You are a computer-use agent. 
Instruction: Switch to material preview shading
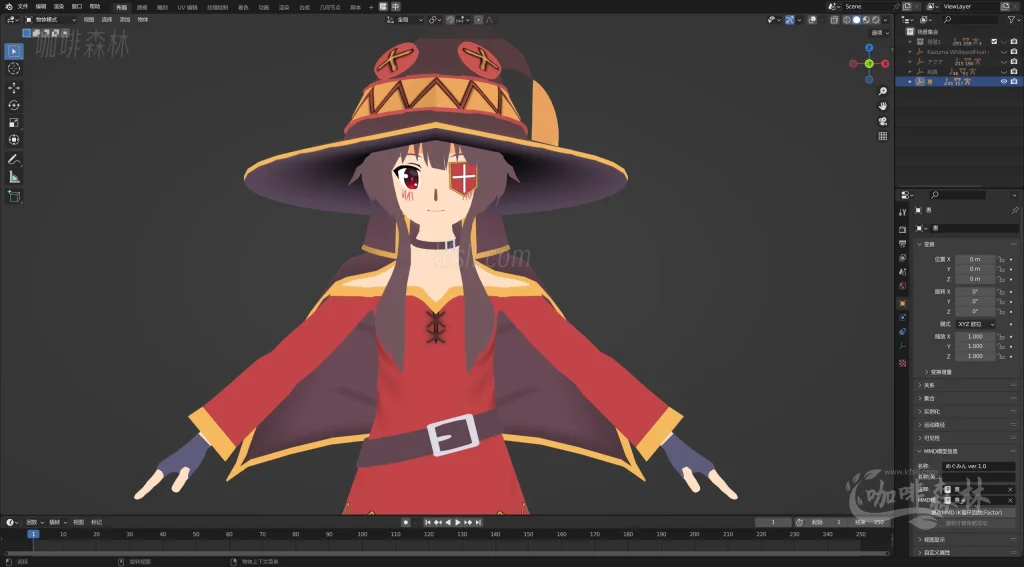[867, 20]
